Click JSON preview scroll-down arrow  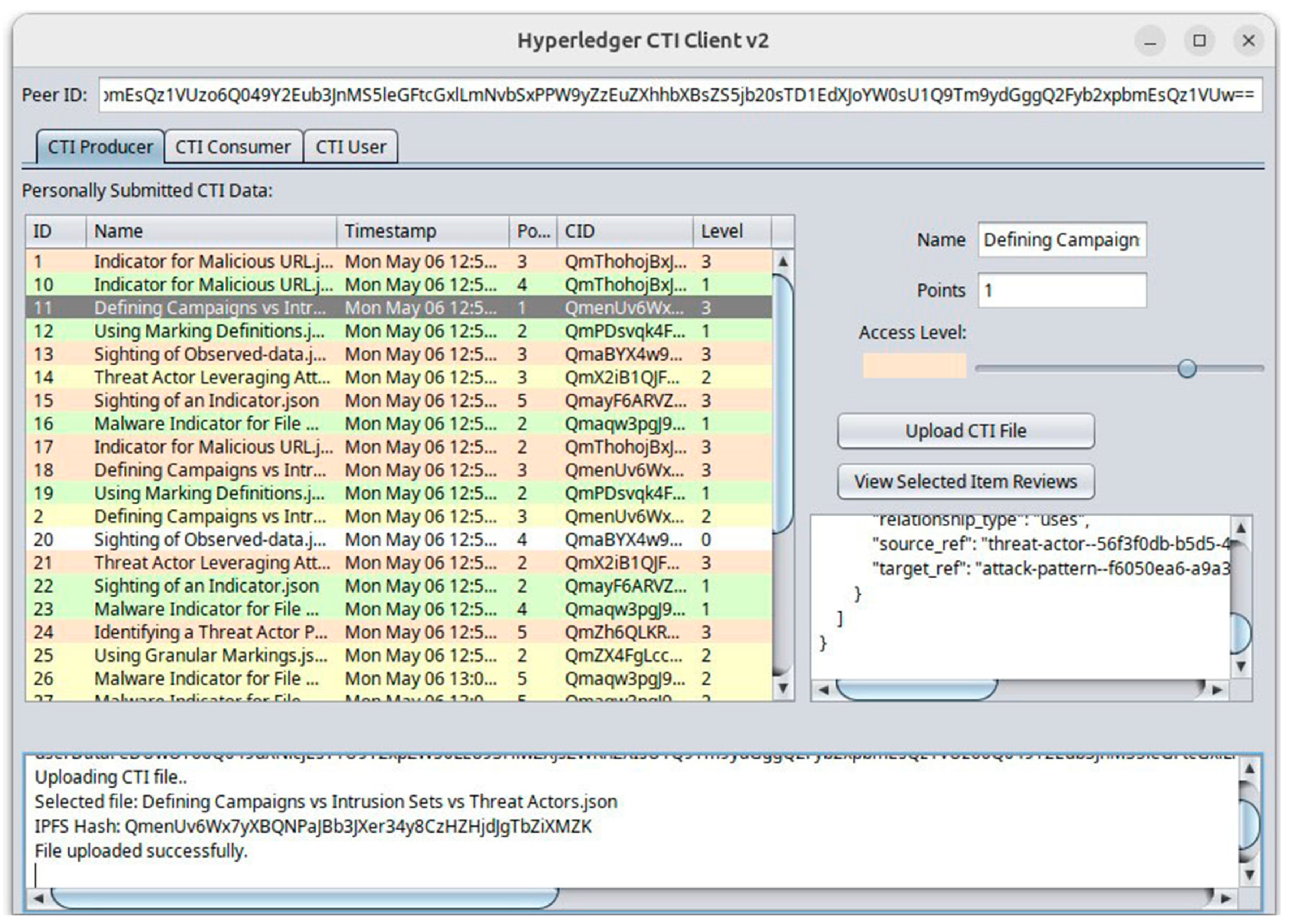coord(1241,666)
